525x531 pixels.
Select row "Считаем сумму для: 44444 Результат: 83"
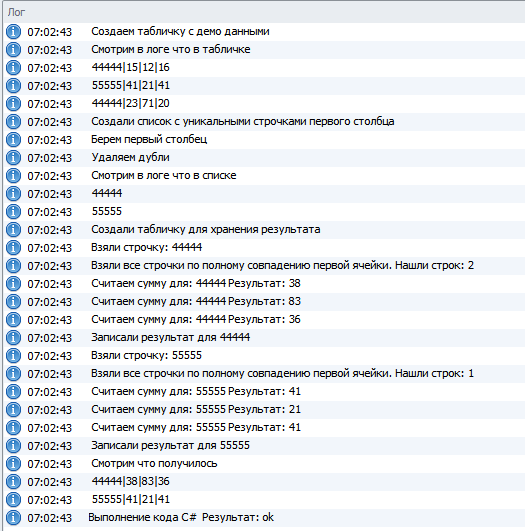264,302
